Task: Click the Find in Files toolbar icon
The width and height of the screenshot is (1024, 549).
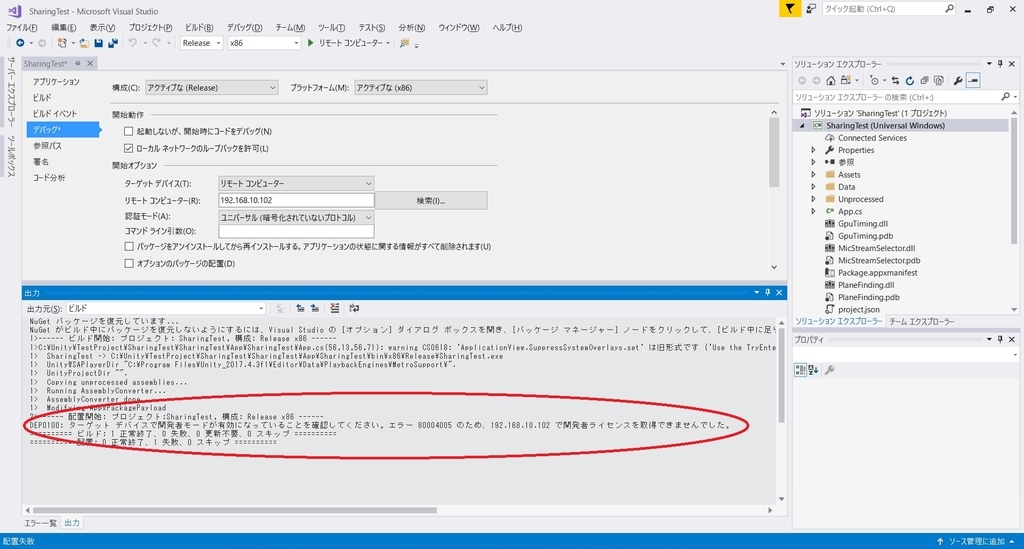Action: (404, 43)
